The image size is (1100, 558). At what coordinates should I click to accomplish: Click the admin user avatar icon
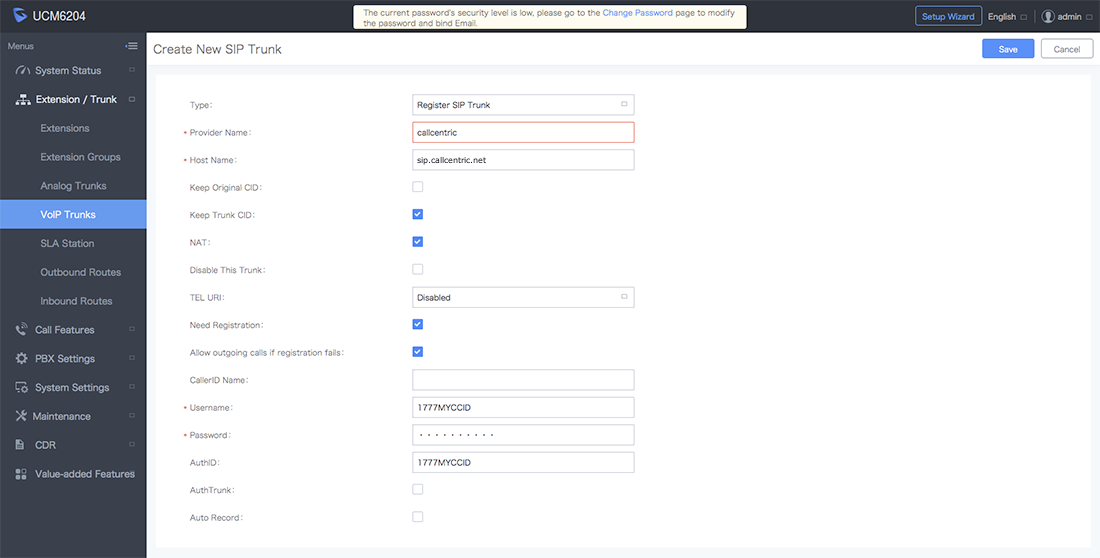point(1048,16)
